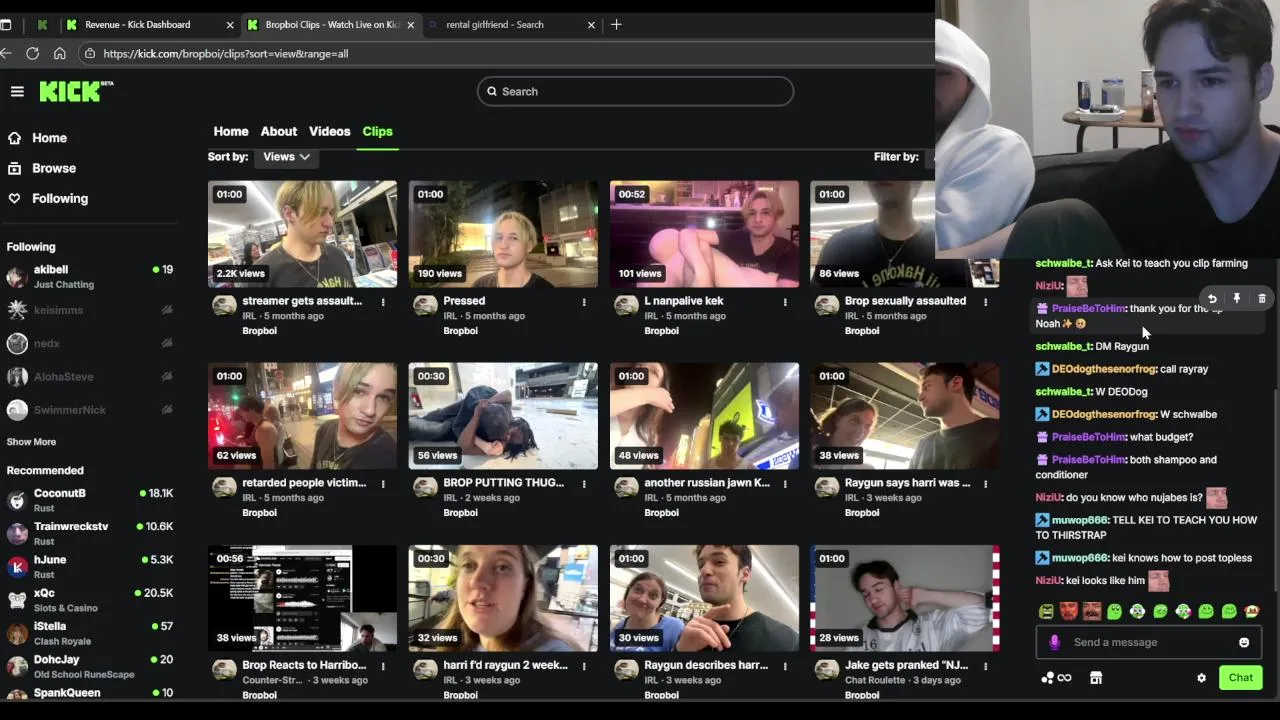Open options for 'Raygun describes harr' clip
The width and height of the screenshot is (1280, 720).
pos(785,665)
